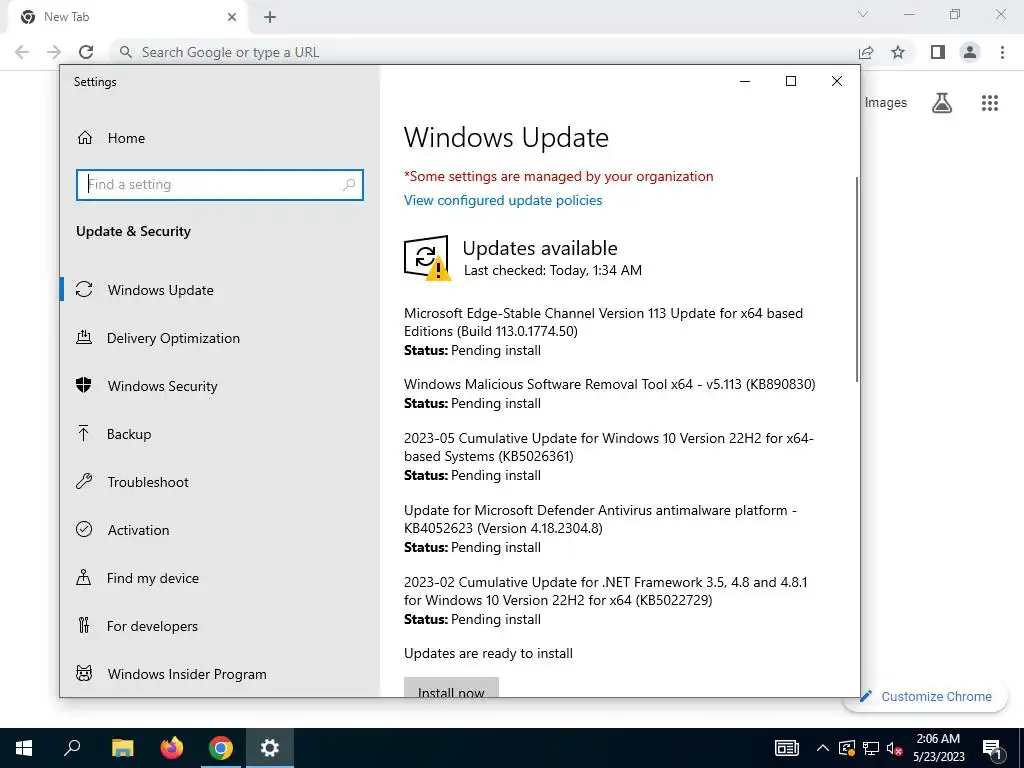The width and height of the screenshot is (1024, 768).
Task: Open Find my device settings
Action: (152, 578)
